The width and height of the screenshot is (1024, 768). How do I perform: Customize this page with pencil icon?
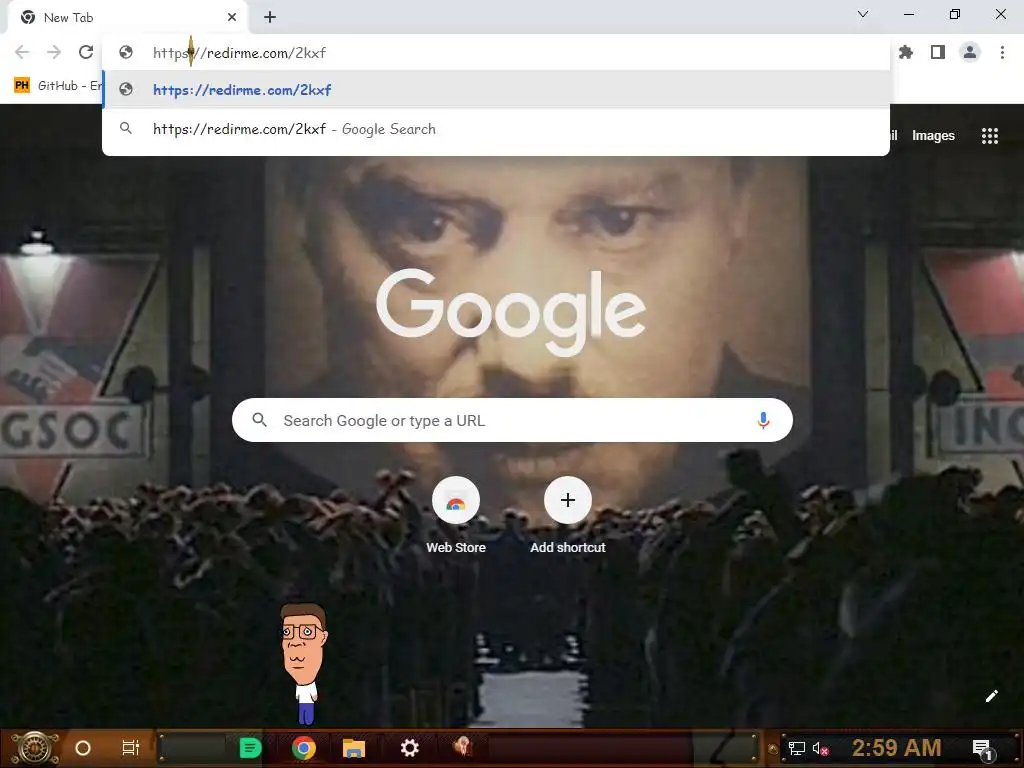991,696
